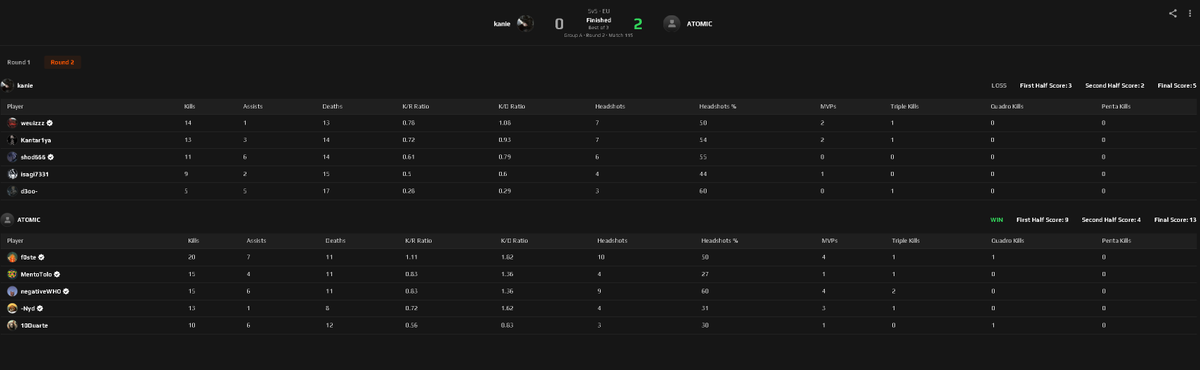Click K/D Ratio header in ATOMIC table
The width and height of the screenshot is (1200, 370).
tap(513, 240)
